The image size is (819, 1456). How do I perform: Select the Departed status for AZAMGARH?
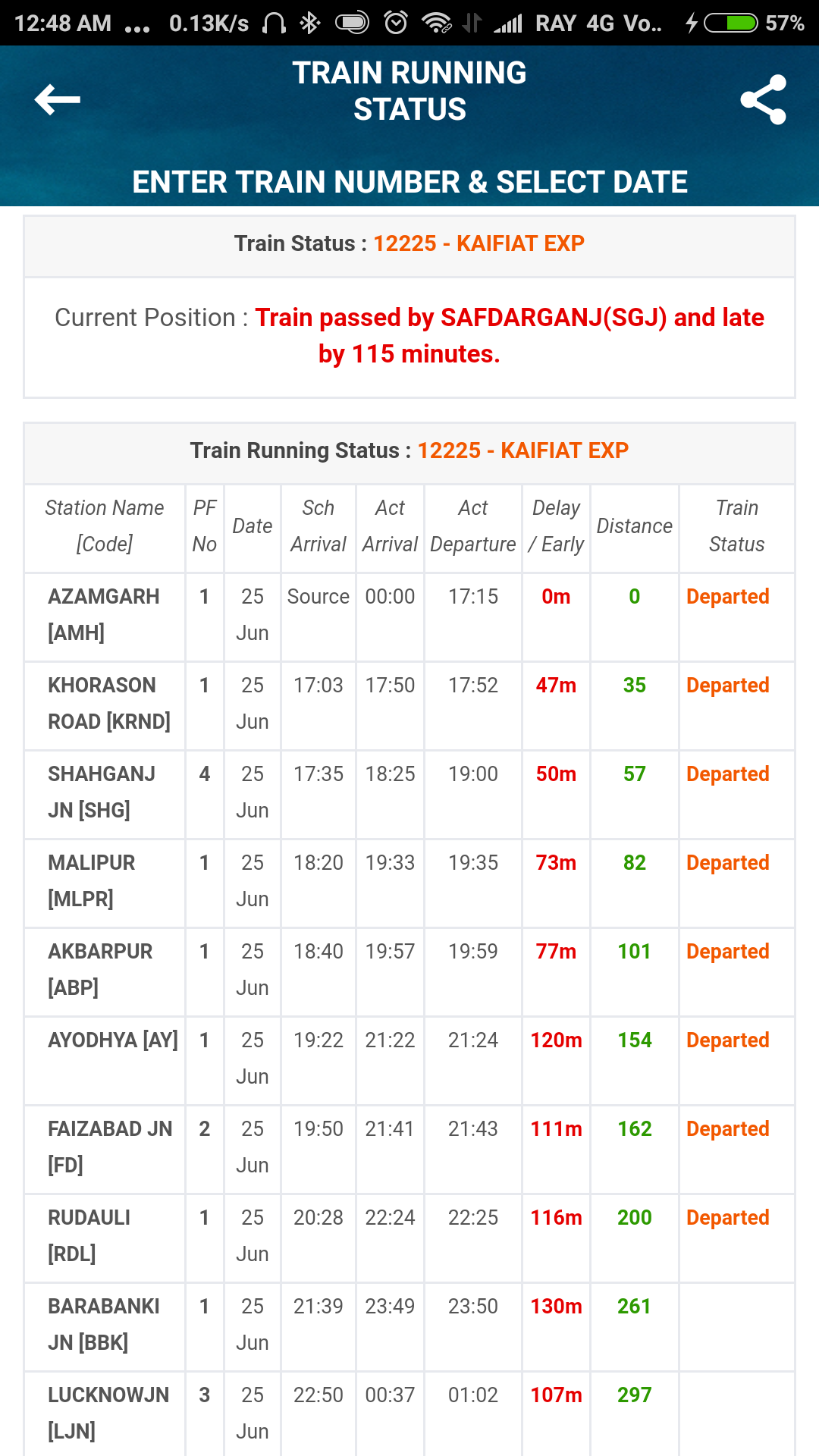(x=726, y=597)
